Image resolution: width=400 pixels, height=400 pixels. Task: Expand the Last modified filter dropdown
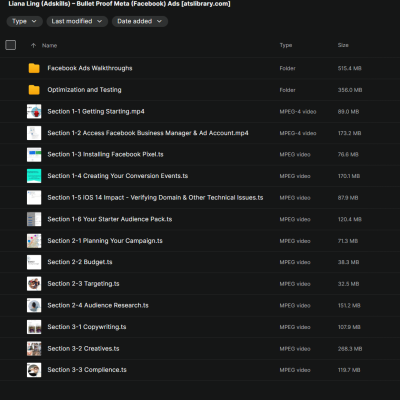77,21
